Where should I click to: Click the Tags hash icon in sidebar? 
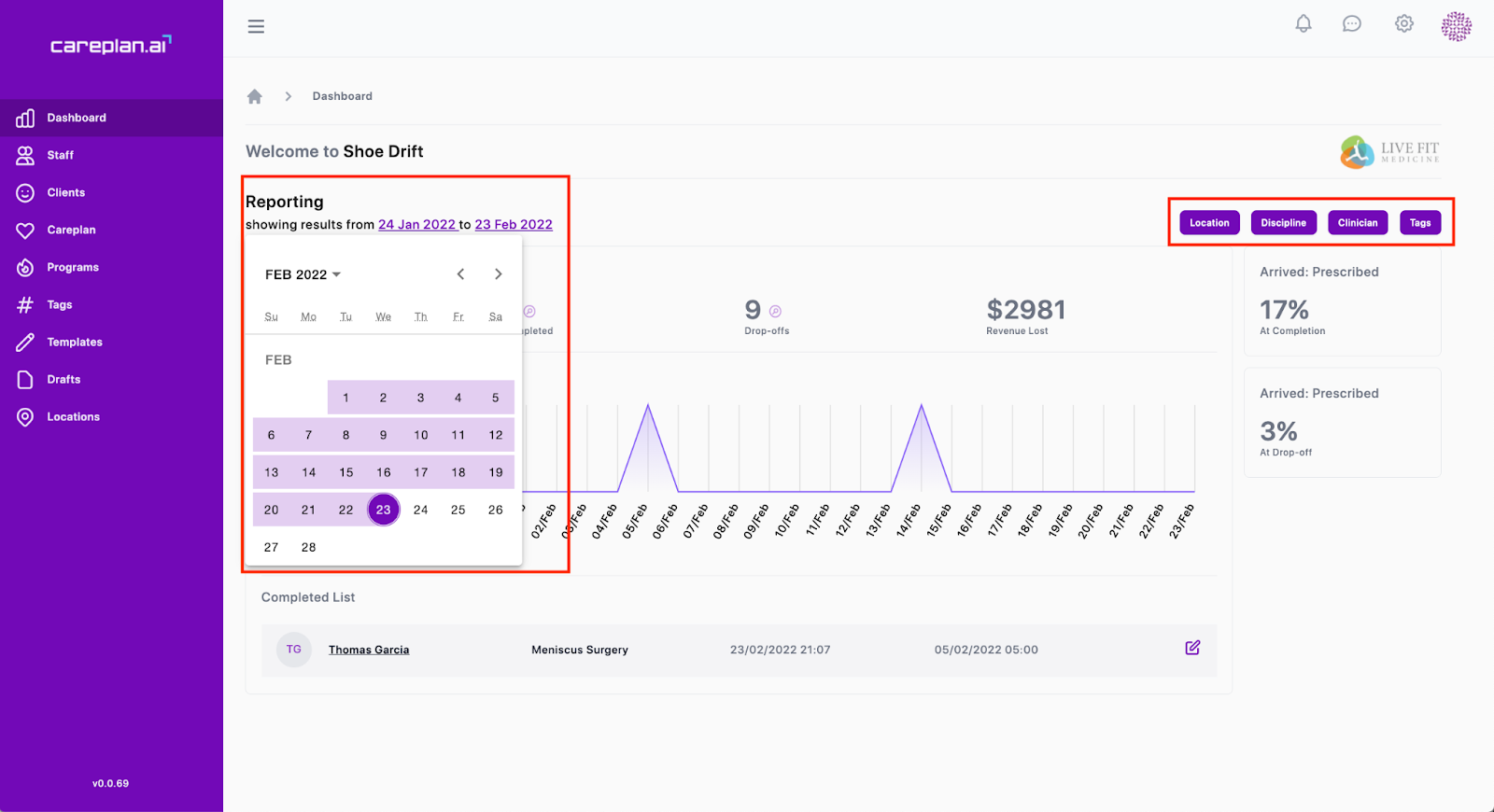coord(25,304)
